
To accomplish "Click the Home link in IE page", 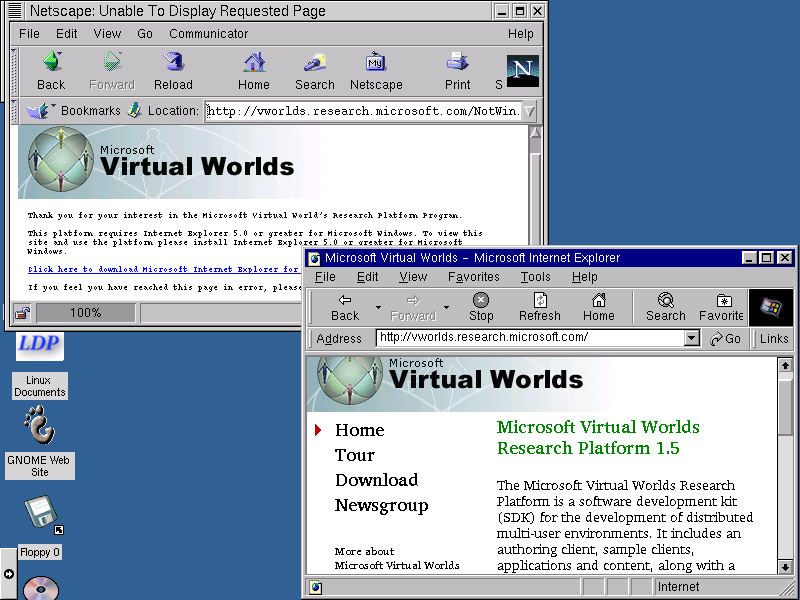I will 360,430.
